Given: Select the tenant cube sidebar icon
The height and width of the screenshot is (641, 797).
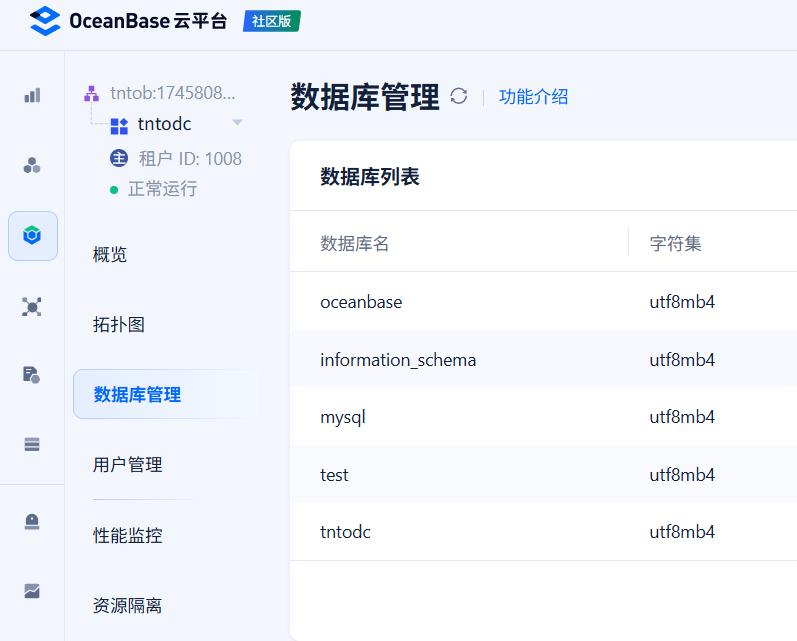Looking at the screenshot, I should click(x=32, y=235).
